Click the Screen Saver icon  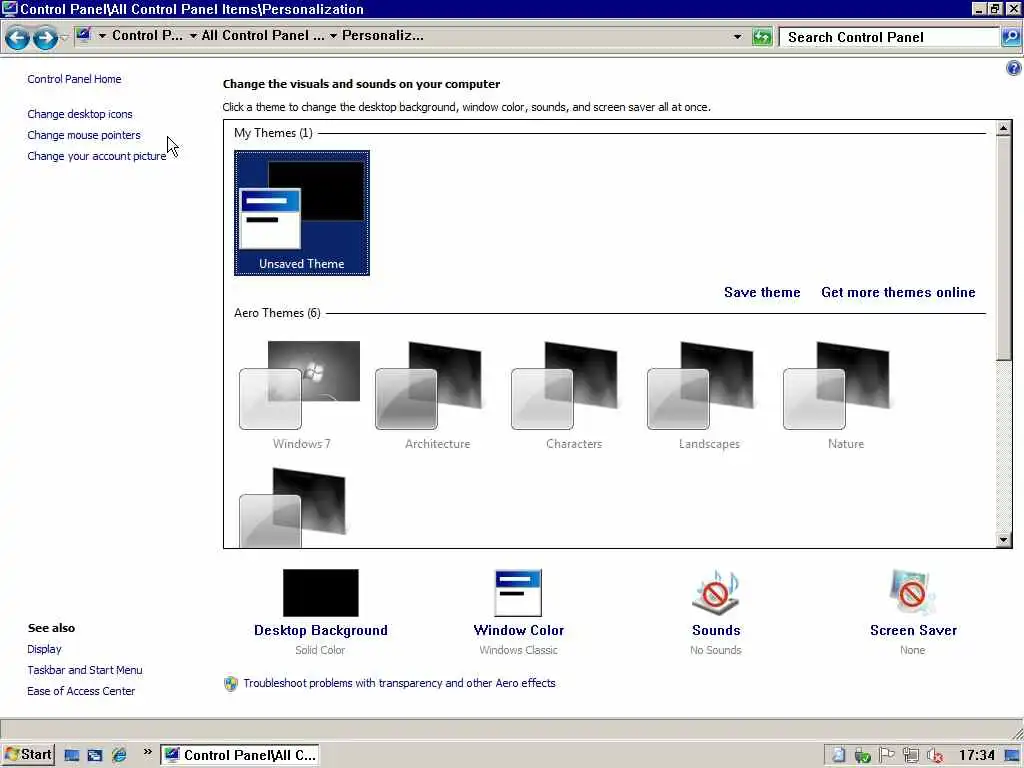(912, 592)
